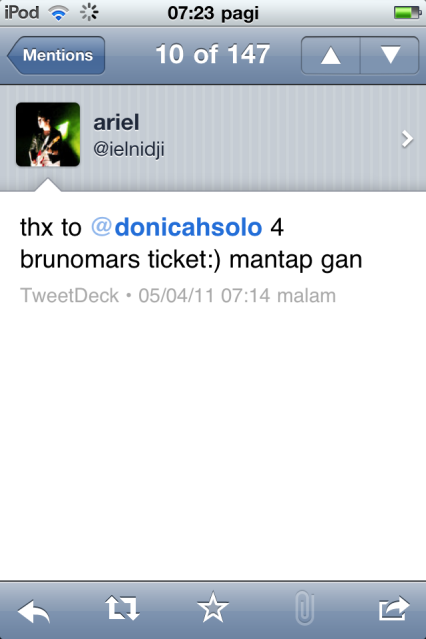This screenshot has height=639, width=426.
Task: Expand profile details with right chevron
Action: pos(407,139)
